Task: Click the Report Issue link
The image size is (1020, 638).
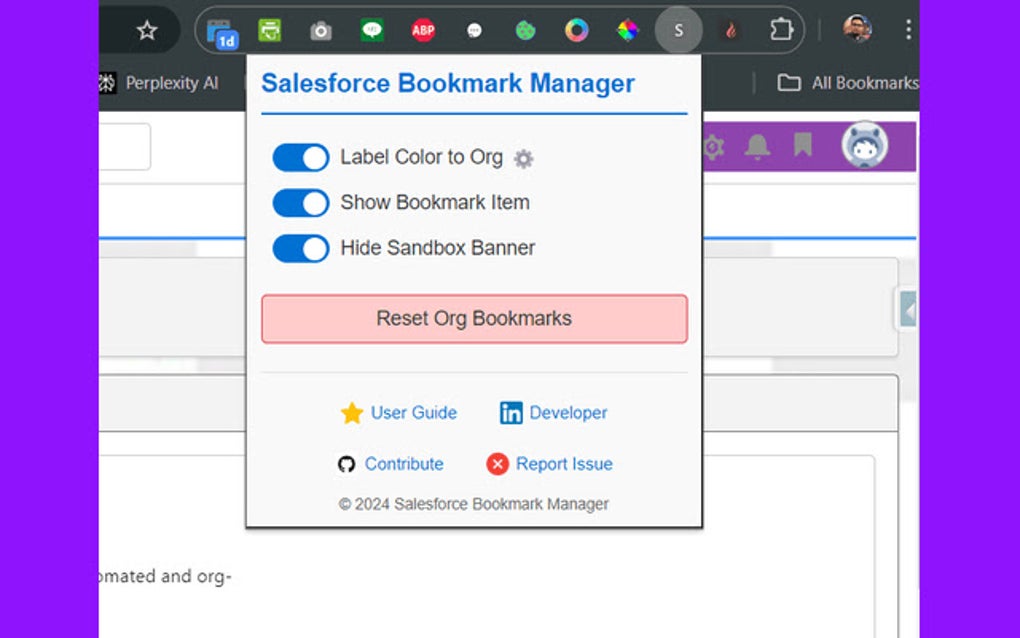Action: pyautogui.click(x=564, y=463)
